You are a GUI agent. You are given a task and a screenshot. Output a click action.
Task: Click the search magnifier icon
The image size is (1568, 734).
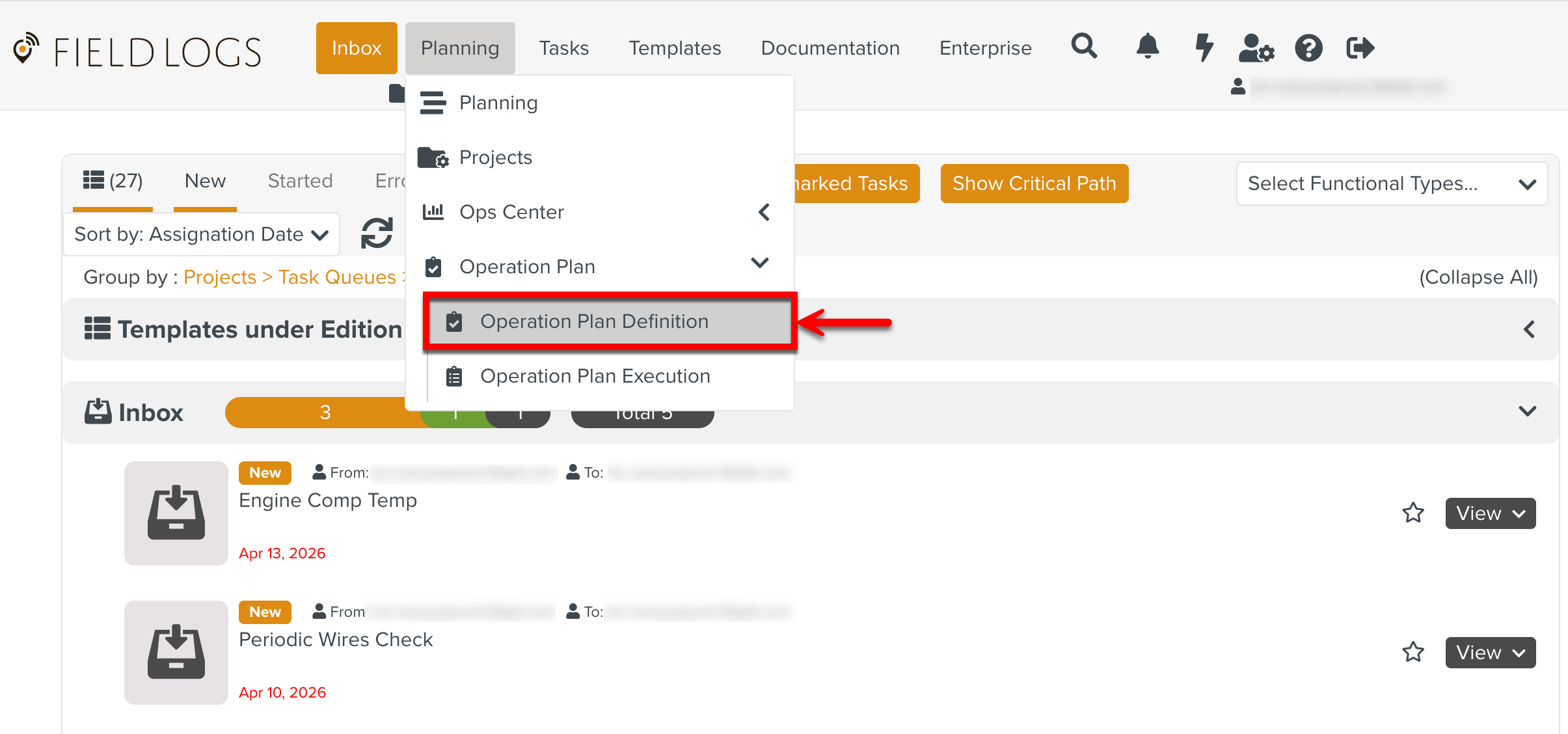(1083, 47)
